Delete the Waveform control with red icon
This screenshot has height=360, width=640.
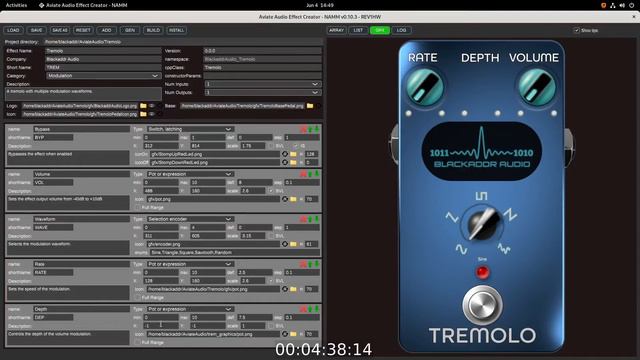303,219
